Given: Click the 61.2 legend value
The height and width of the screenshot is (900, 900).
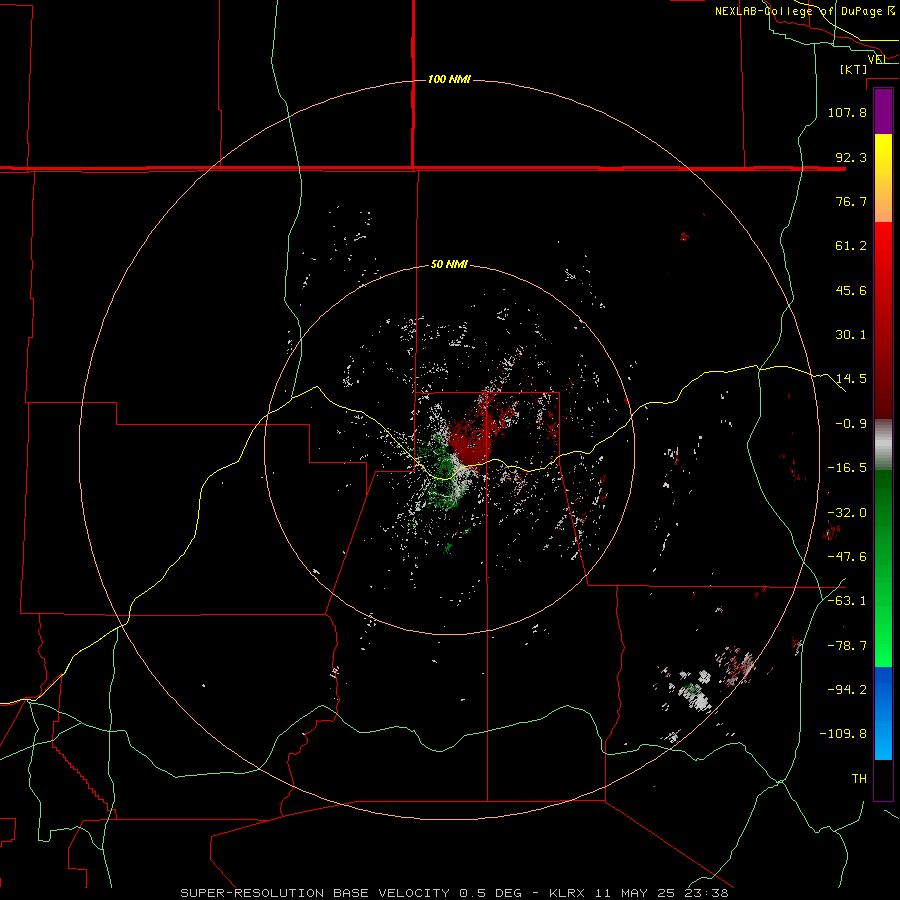Looking at the screenshot, I should (x=851, y=246).
